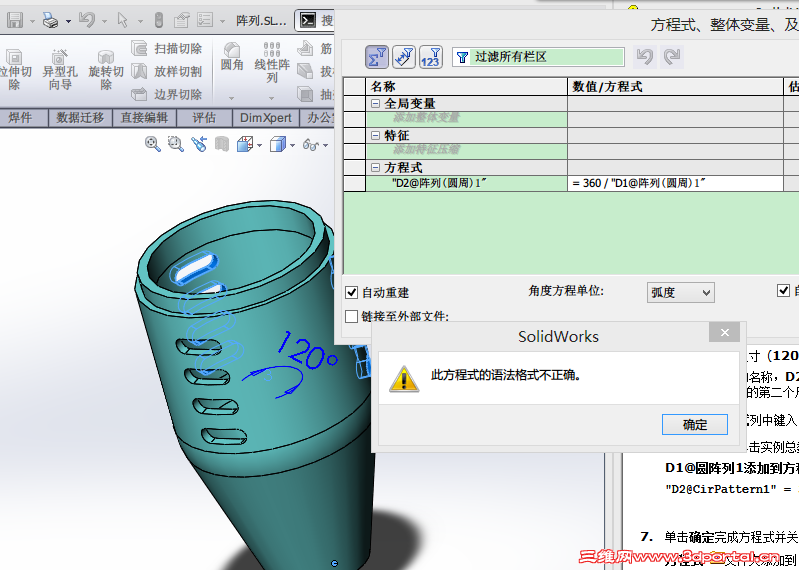Click the View Orientation icon

tap(245, 144)
